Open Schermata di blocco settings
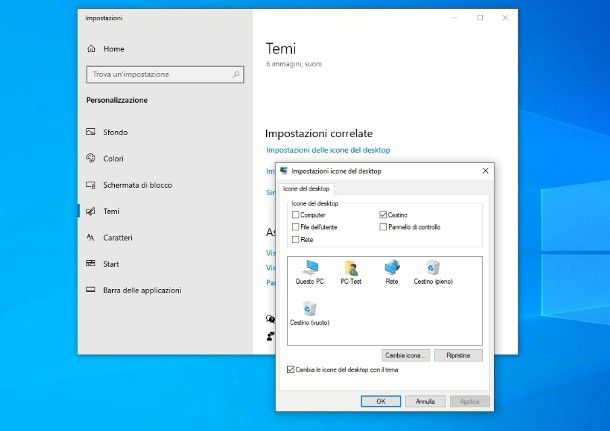This screenshot has width=610, height=431. [137, 185]
